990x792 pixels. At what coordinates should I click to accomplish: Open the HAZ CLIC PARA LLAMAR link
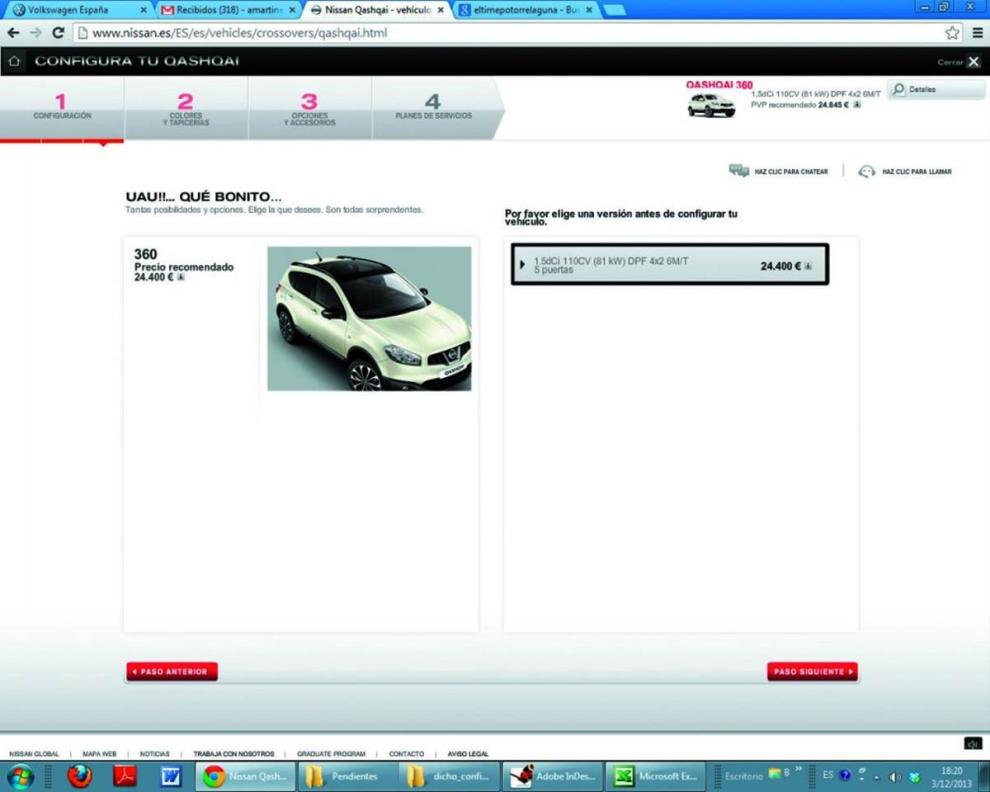[x=917, y=172]
